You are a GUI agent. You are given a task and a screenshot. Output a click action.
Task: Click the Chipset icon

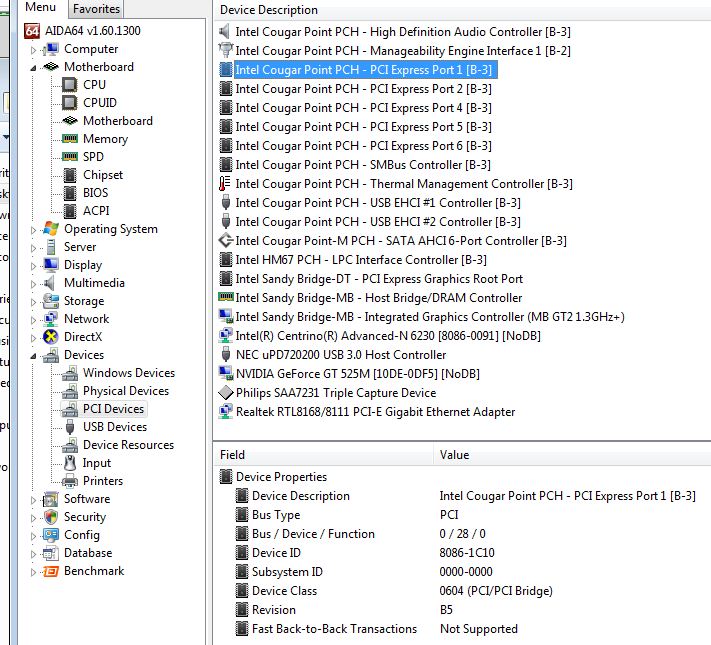point(69,175)
